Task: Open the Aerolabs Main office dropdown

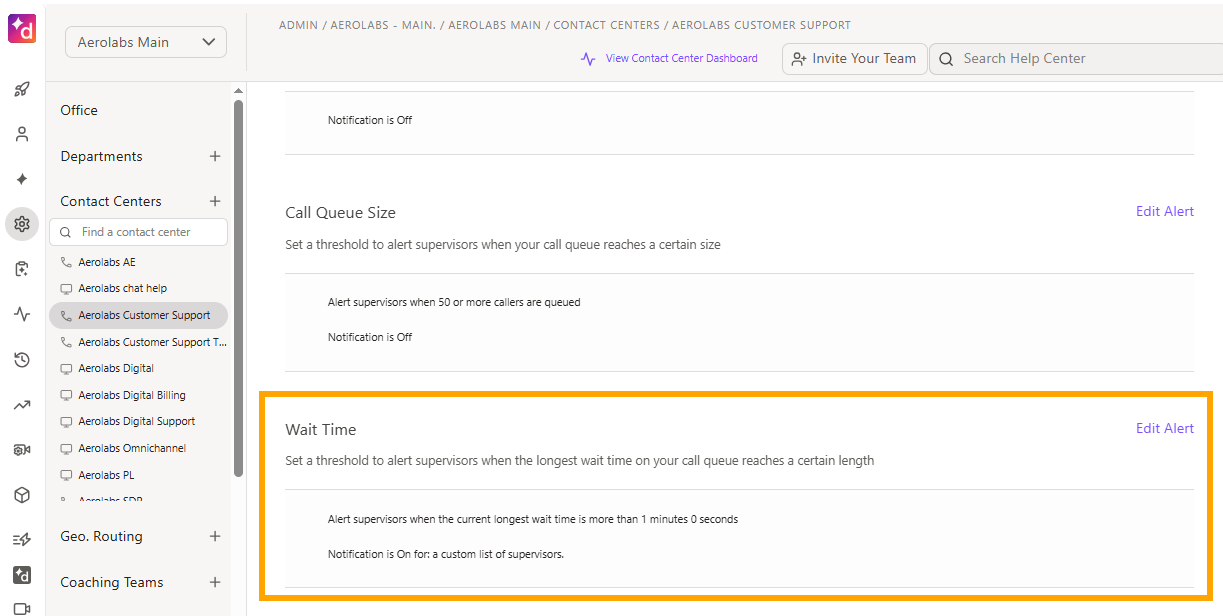Action: [x=146, y=42]
